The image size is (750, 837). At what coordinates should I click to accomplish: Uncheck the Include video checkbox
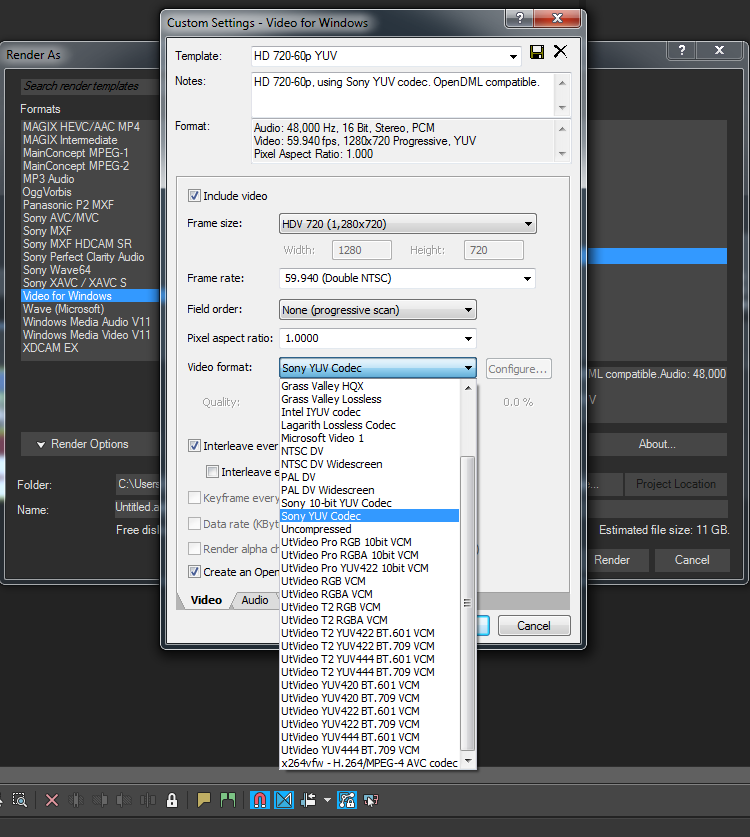coord(195,196)
